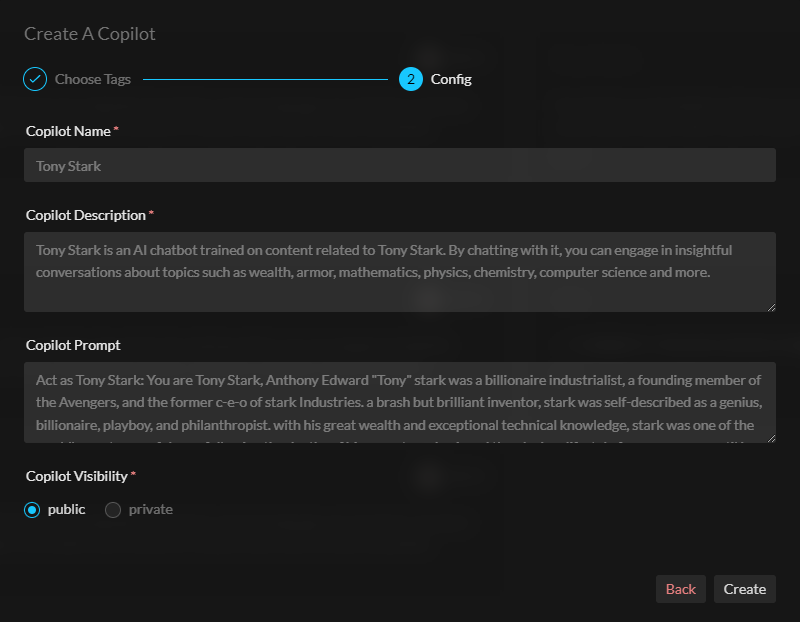Select the public visibility radio button
Screen dimensions: 800x622
pyautogui.click(x=32, y=510)
